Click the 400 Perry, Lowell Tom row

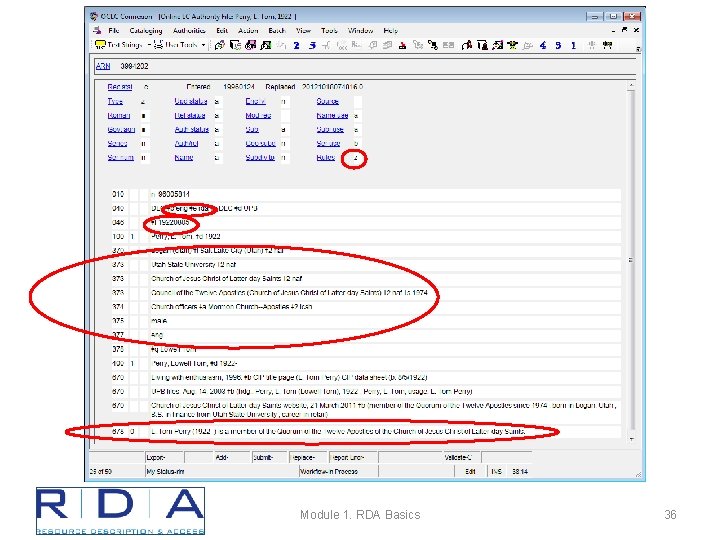(x=366, y=363)
